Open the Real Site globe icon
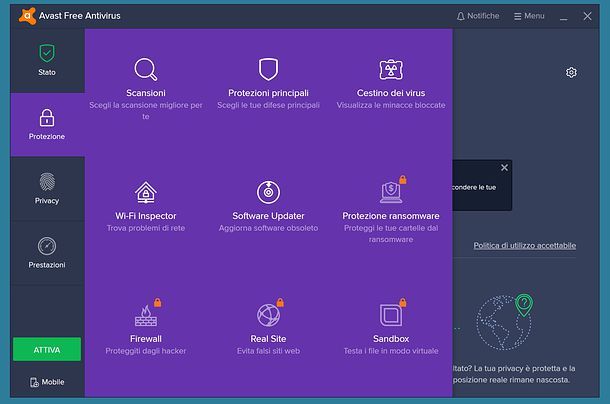Viewport: 610px width, 404px height. (x=268, y=315)
